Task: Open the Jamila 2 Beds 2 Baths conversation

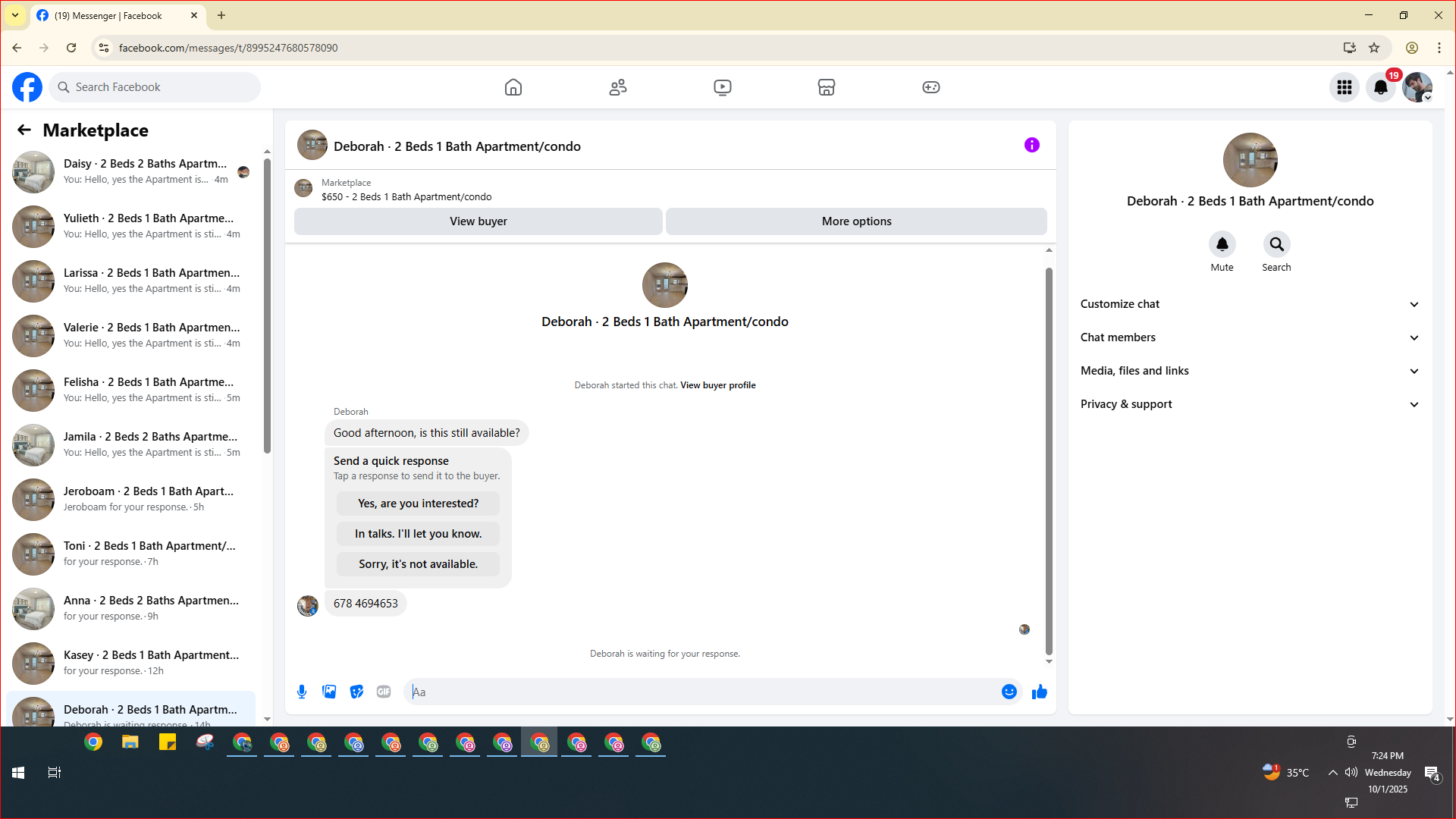Action: [x=131, y=445]
